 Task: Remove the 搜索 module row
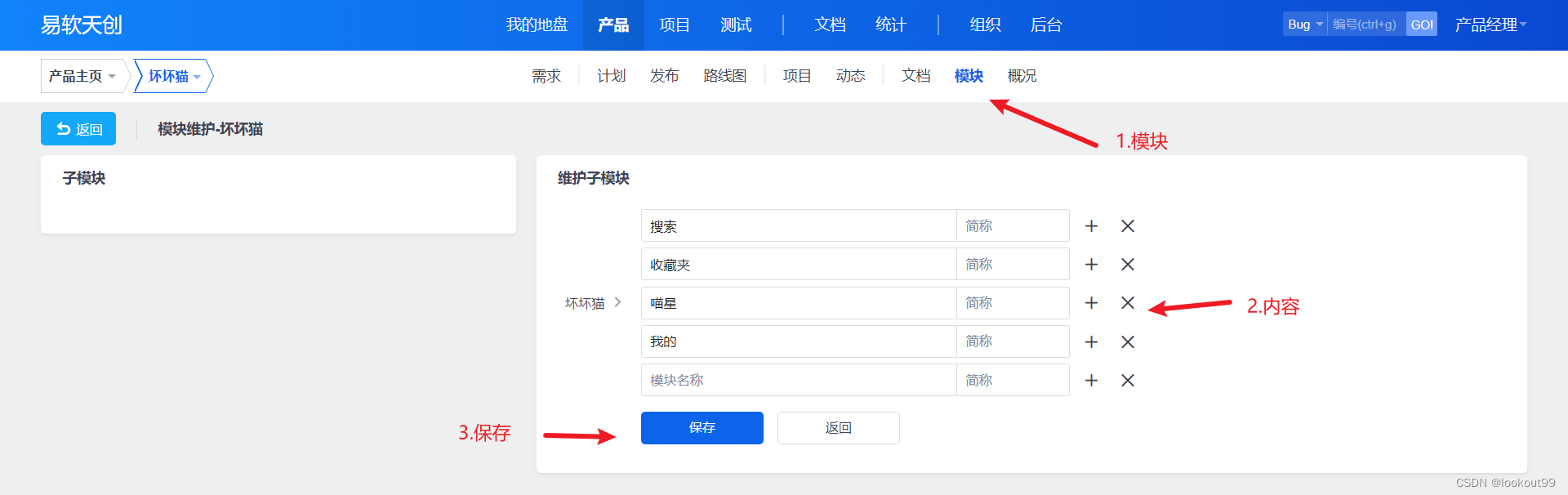pyautogui.click(x=1128, y=225)
